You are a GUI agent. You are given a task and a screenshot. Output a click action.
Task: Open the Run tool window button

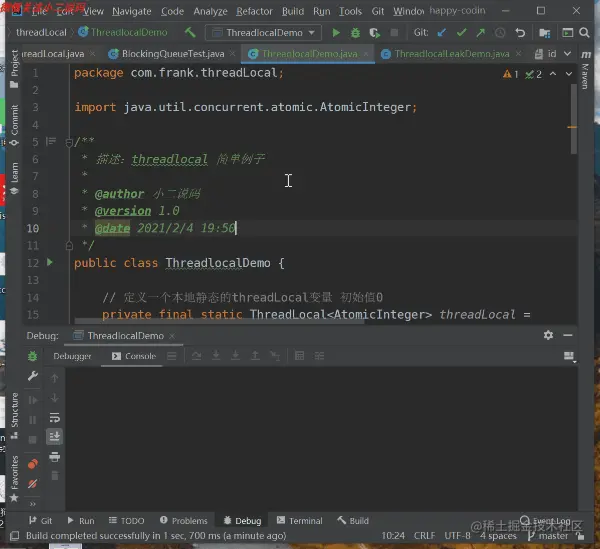(x=81, y=521)
